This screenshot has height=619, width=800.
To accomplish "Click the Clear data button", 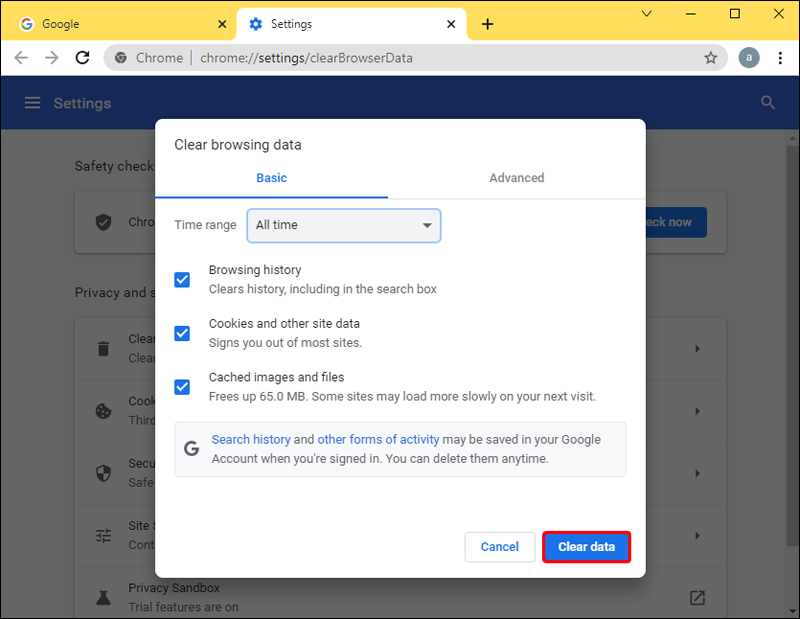I will pyautogui.click(x=586, y=547).
